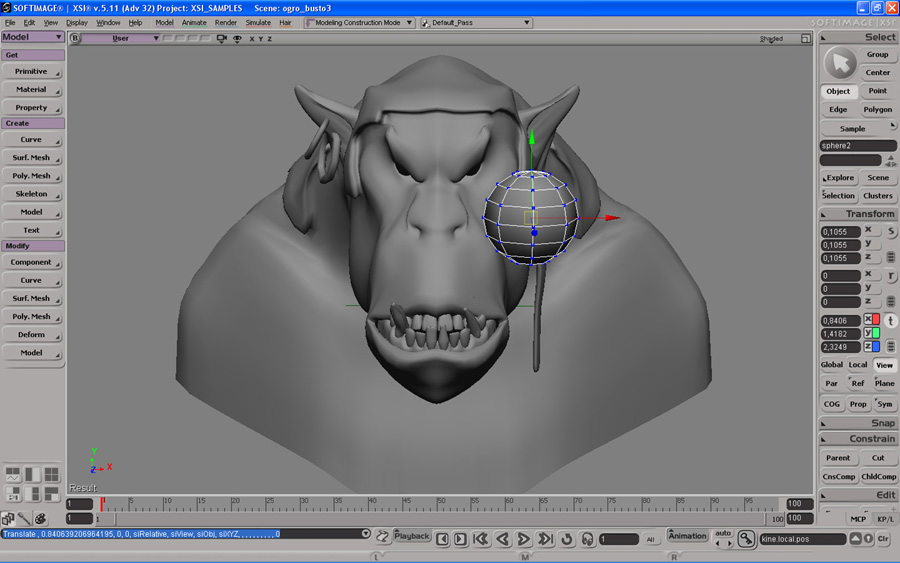Open the Render menu
Screen dimensions: 900x563
(x=226, y=22)
